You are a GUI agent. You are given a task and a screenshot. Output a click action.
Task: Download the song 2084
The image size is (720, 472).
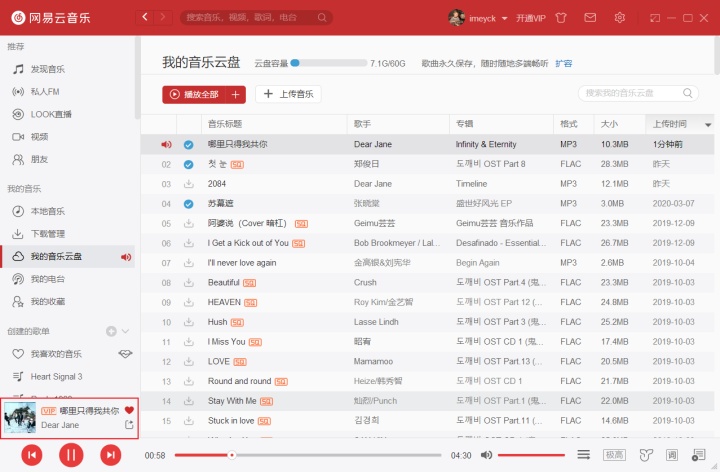click(188, 184)
